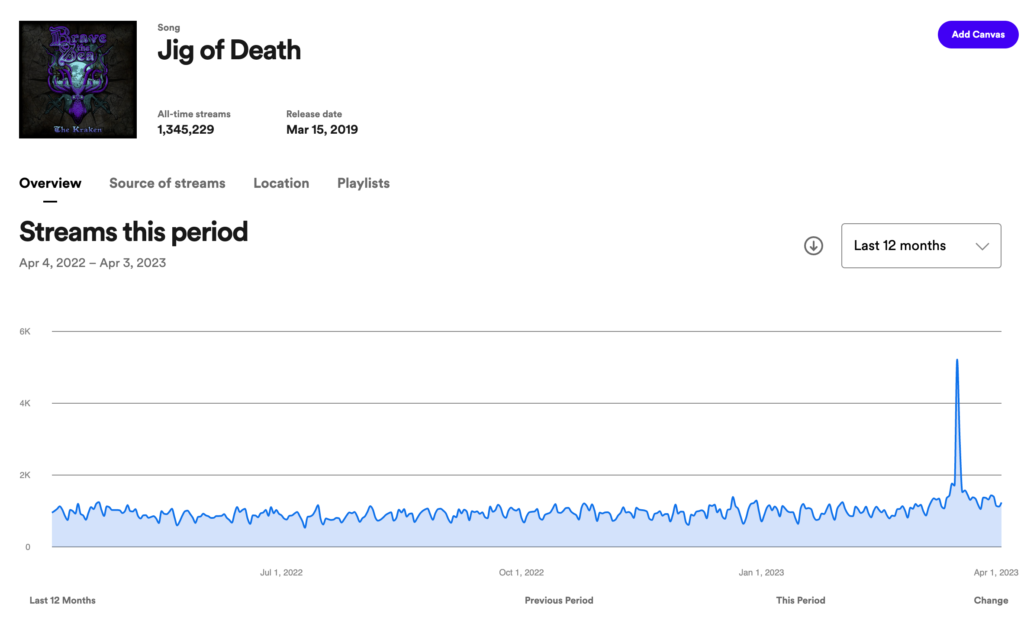Click the This Period column header

click(x=800, y=601)
